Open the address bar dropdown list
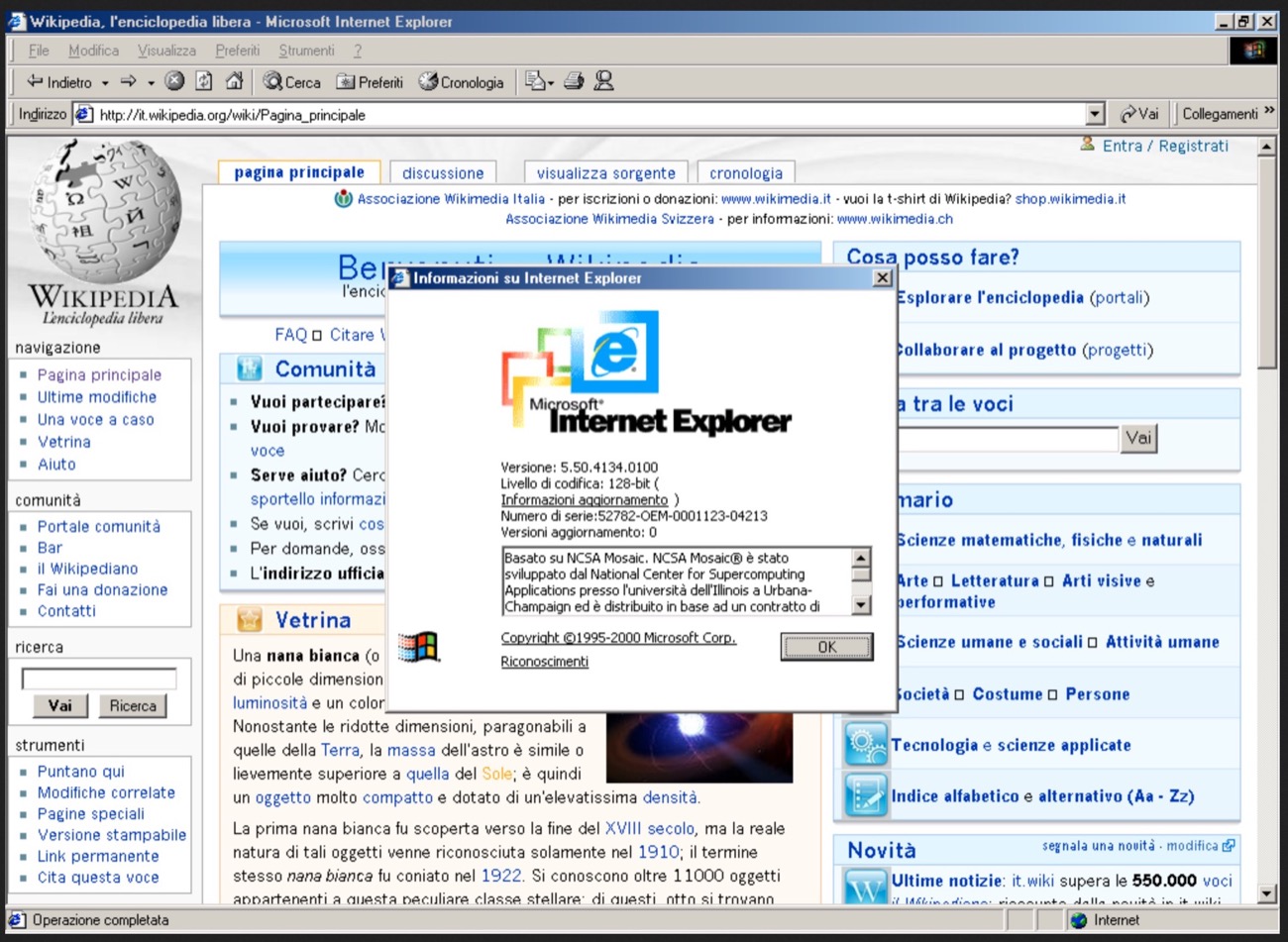 click(1095, 114)
